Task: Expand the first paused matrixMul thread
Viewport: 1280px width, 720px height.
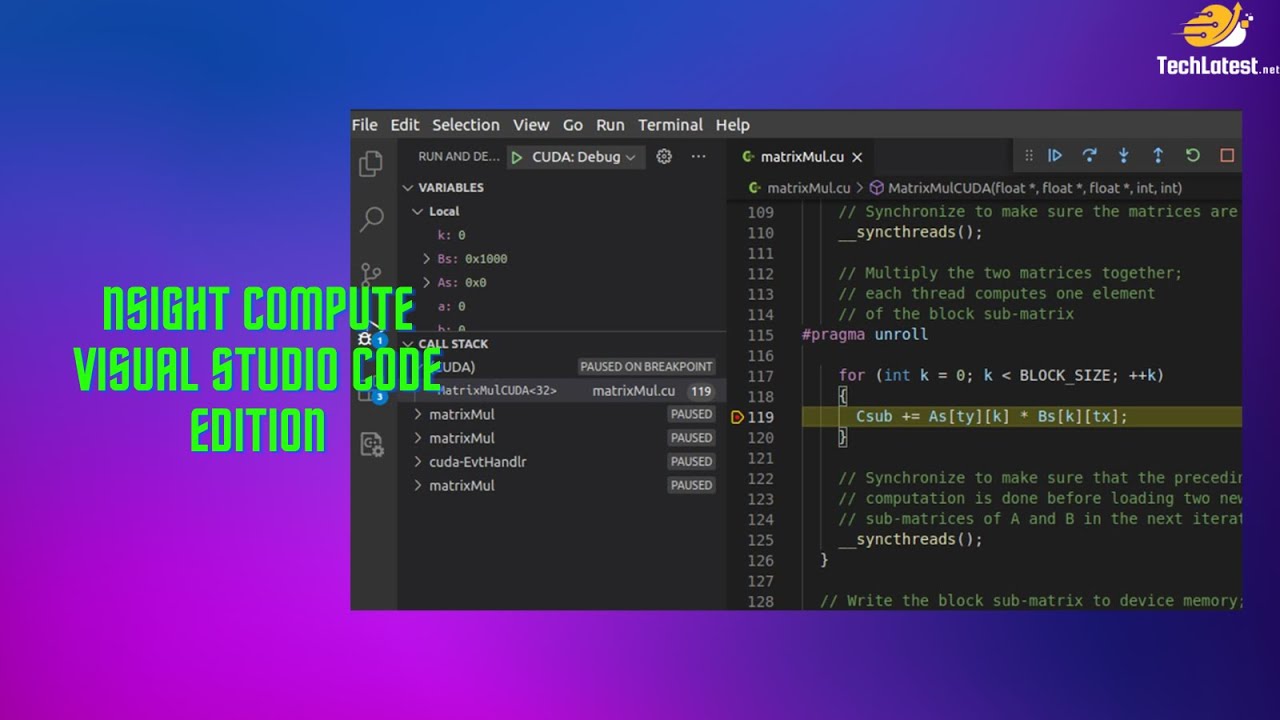Action: pyautogui.click(x=419, y=414)
